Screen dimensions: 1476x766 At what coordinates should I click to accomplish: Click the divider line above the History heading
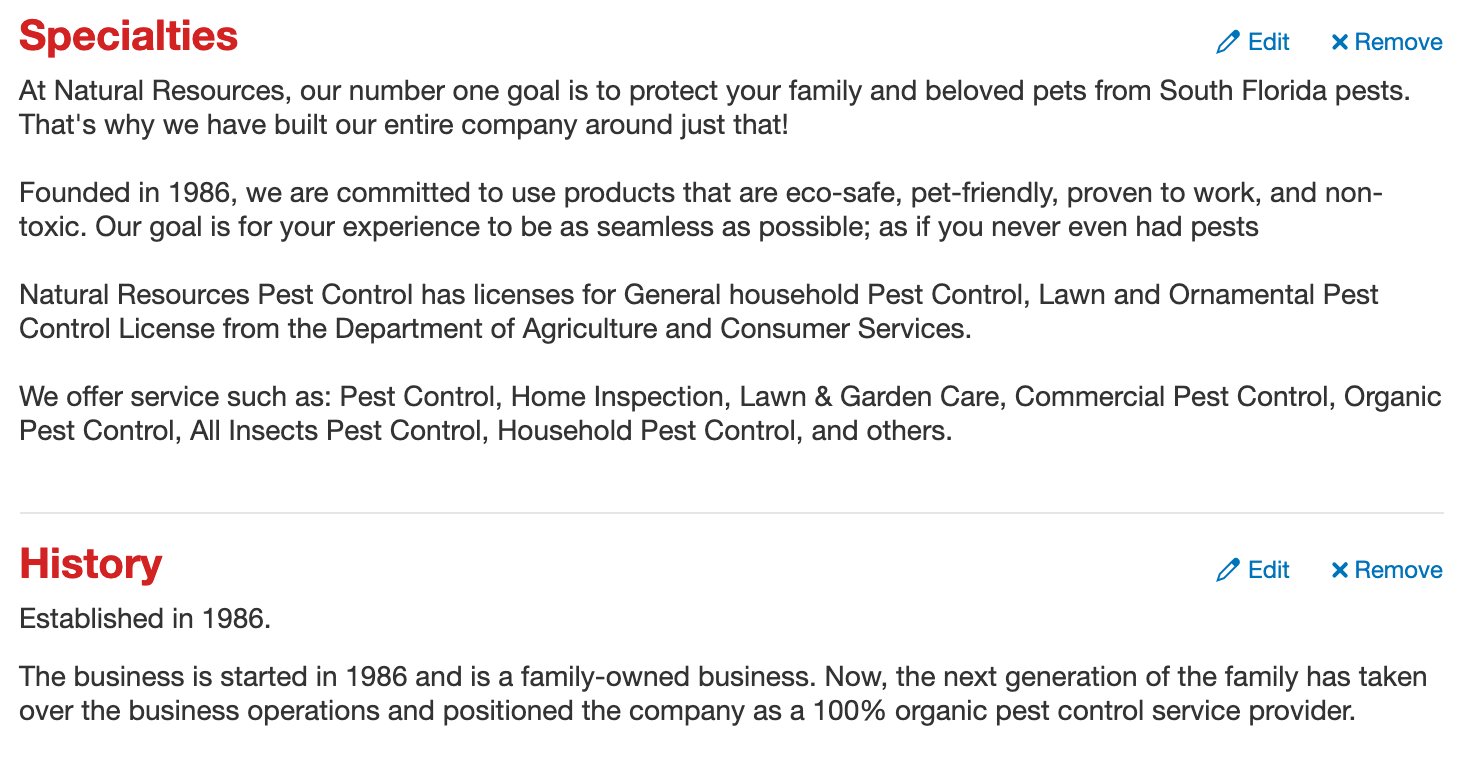tap(731, 513)
